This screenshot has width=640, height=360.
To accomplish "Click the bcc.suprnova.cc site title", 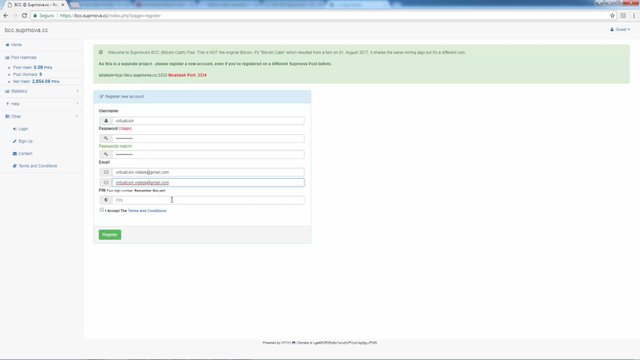I will (x=26, y=30).
